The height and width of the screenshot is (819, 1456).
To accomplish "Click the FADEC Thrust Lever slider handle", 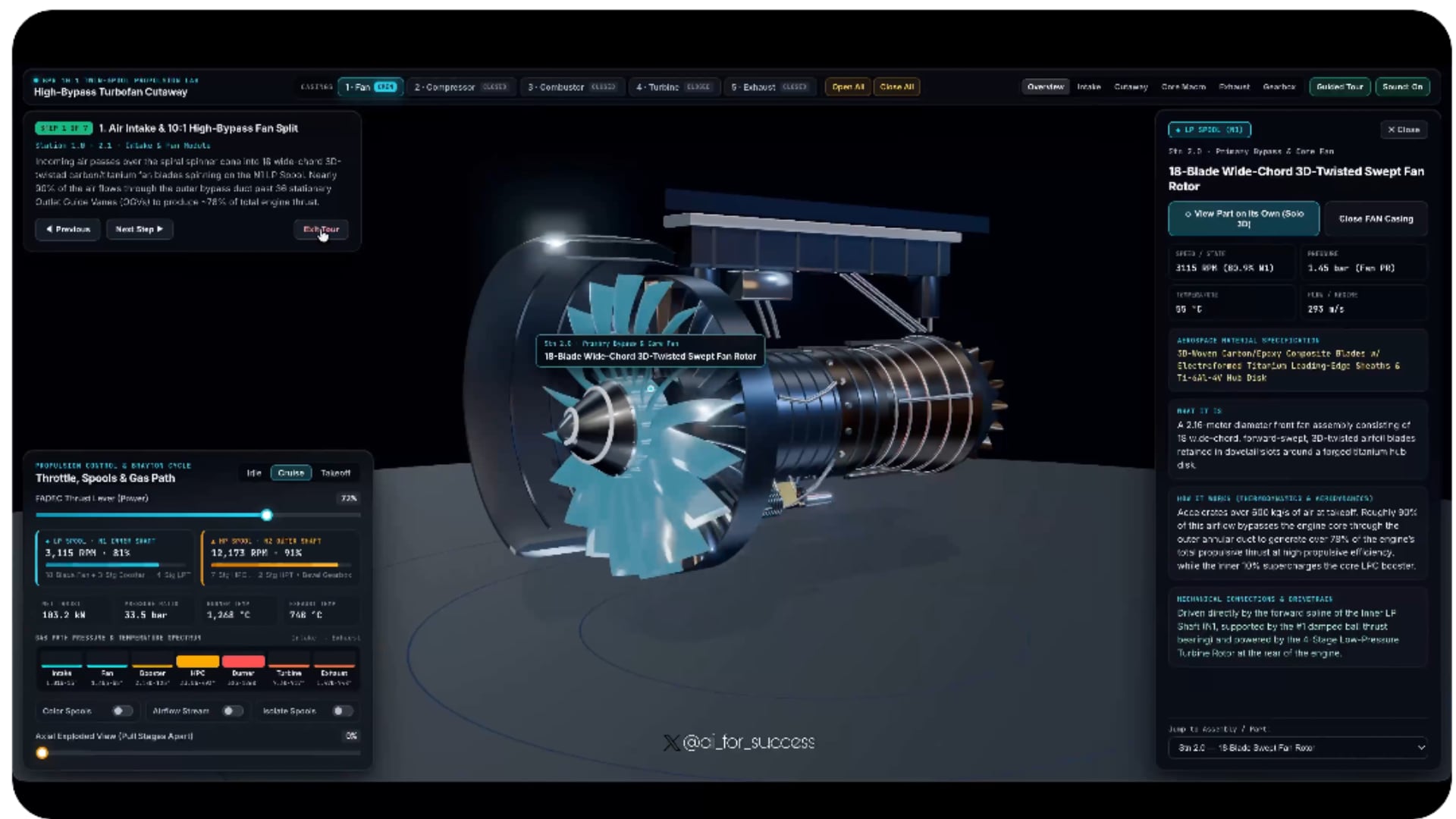I will (x=267, y=515).
